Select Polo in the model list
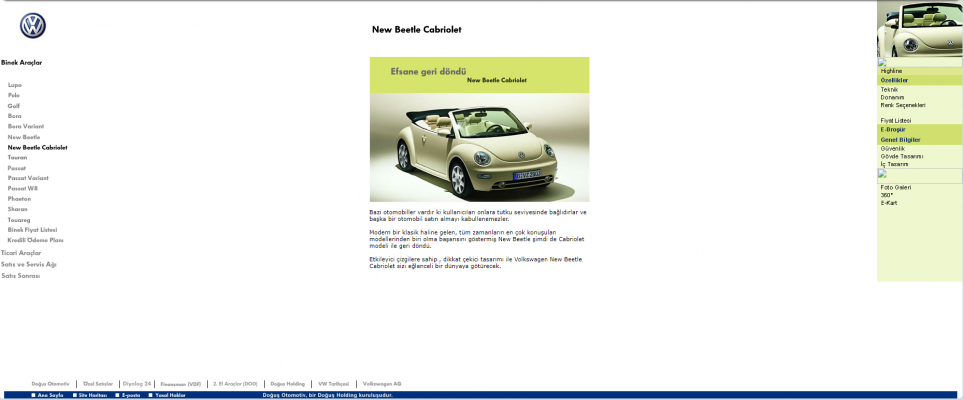Viewport: 964px width, 400px height. click(x=14, y=95)
